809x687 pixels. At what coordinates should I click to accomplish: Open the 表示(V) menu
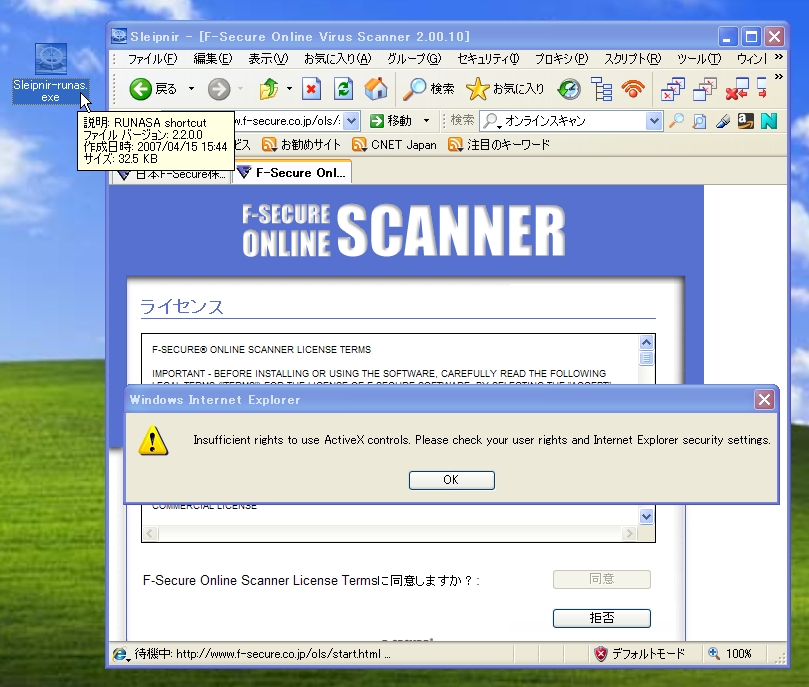point(268,59)
